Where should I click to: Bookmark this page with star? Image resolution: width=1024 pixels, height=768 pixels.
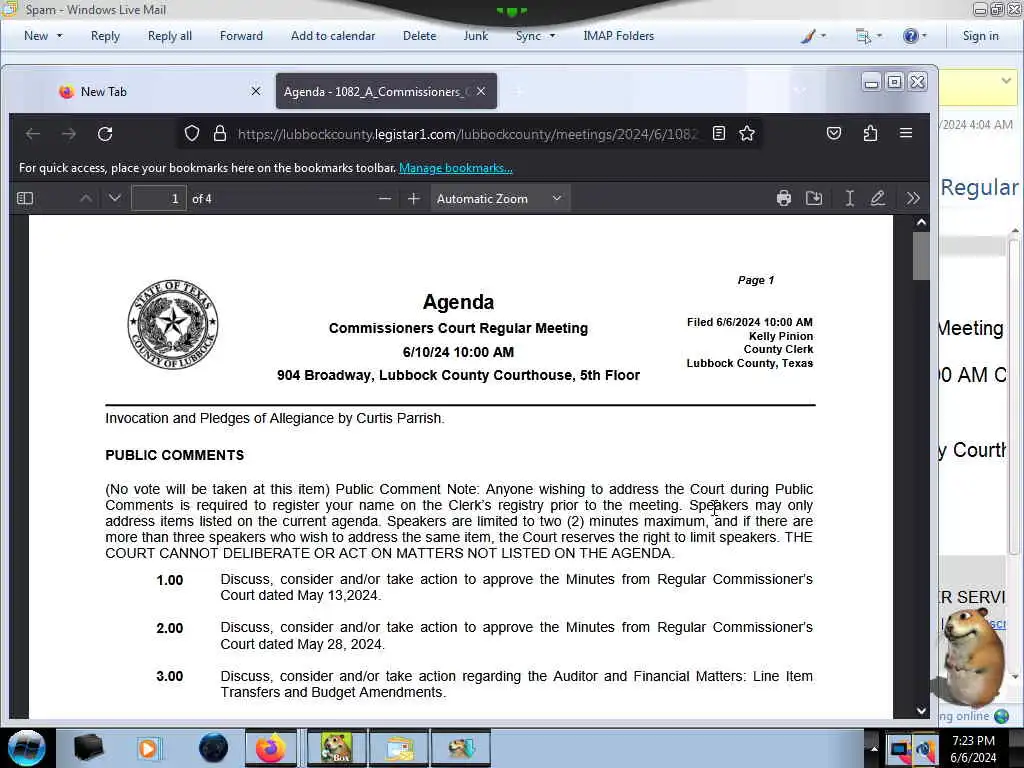747,133
